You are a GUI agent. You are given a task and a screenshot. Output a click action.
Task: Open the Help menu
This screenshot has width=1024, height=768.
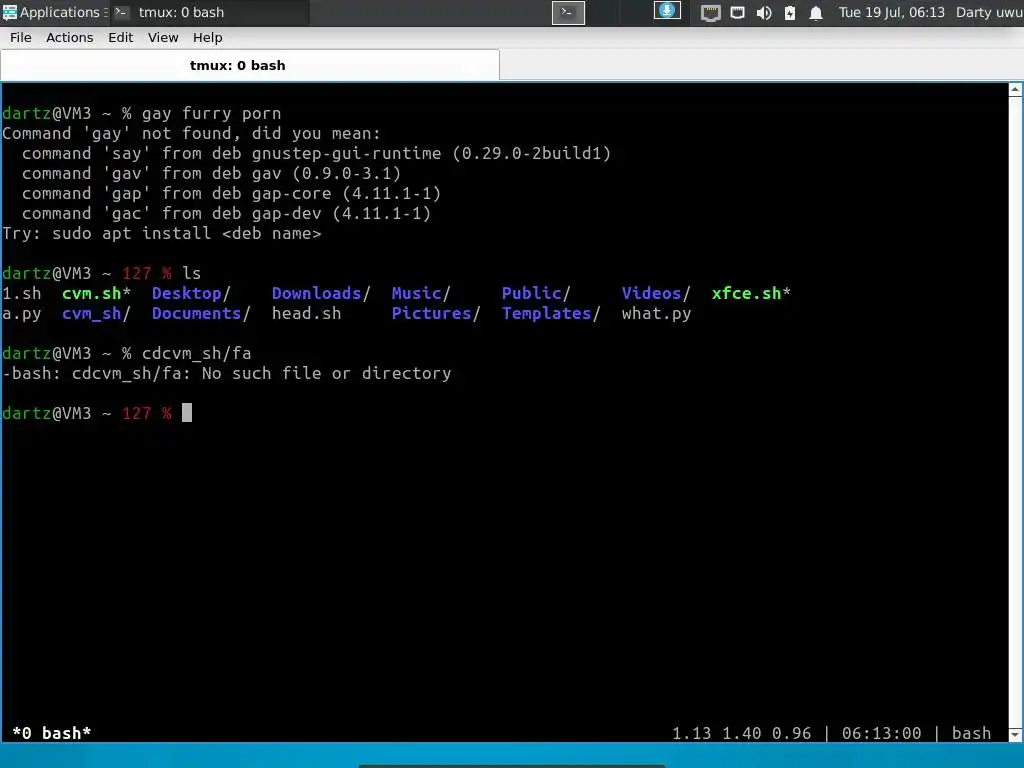(208, 37)
